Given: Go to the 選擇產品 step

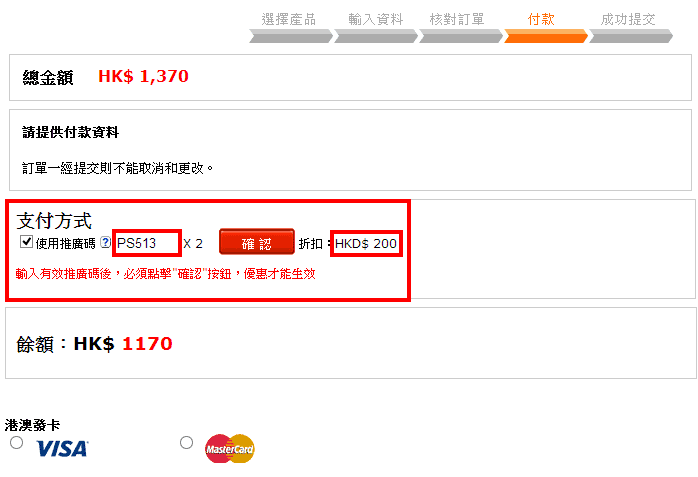Looking at the screenshot, I should (x=289, y=19).
